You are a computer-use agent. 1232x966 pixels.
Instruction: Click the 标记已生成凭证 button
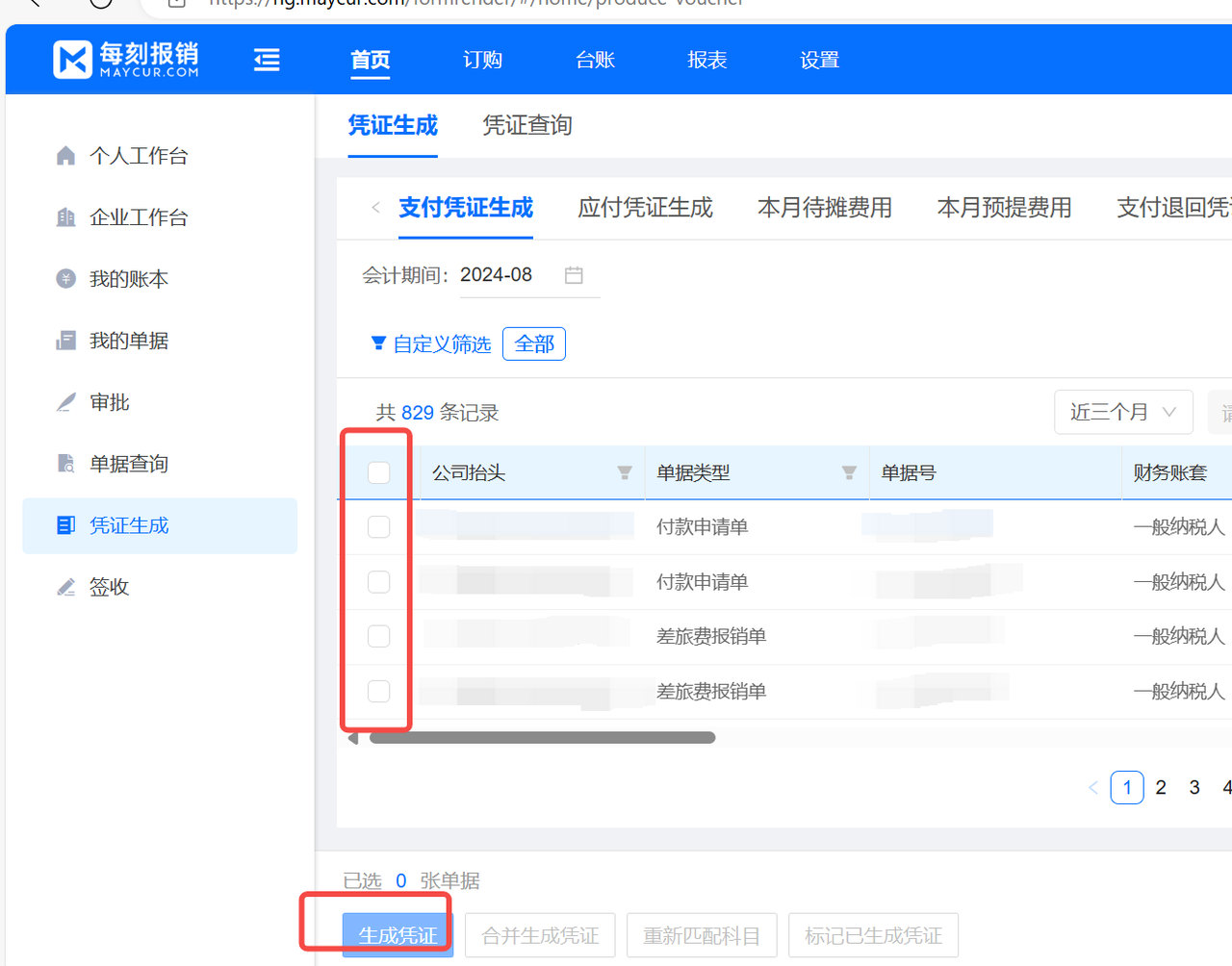(x=873, y=935)
